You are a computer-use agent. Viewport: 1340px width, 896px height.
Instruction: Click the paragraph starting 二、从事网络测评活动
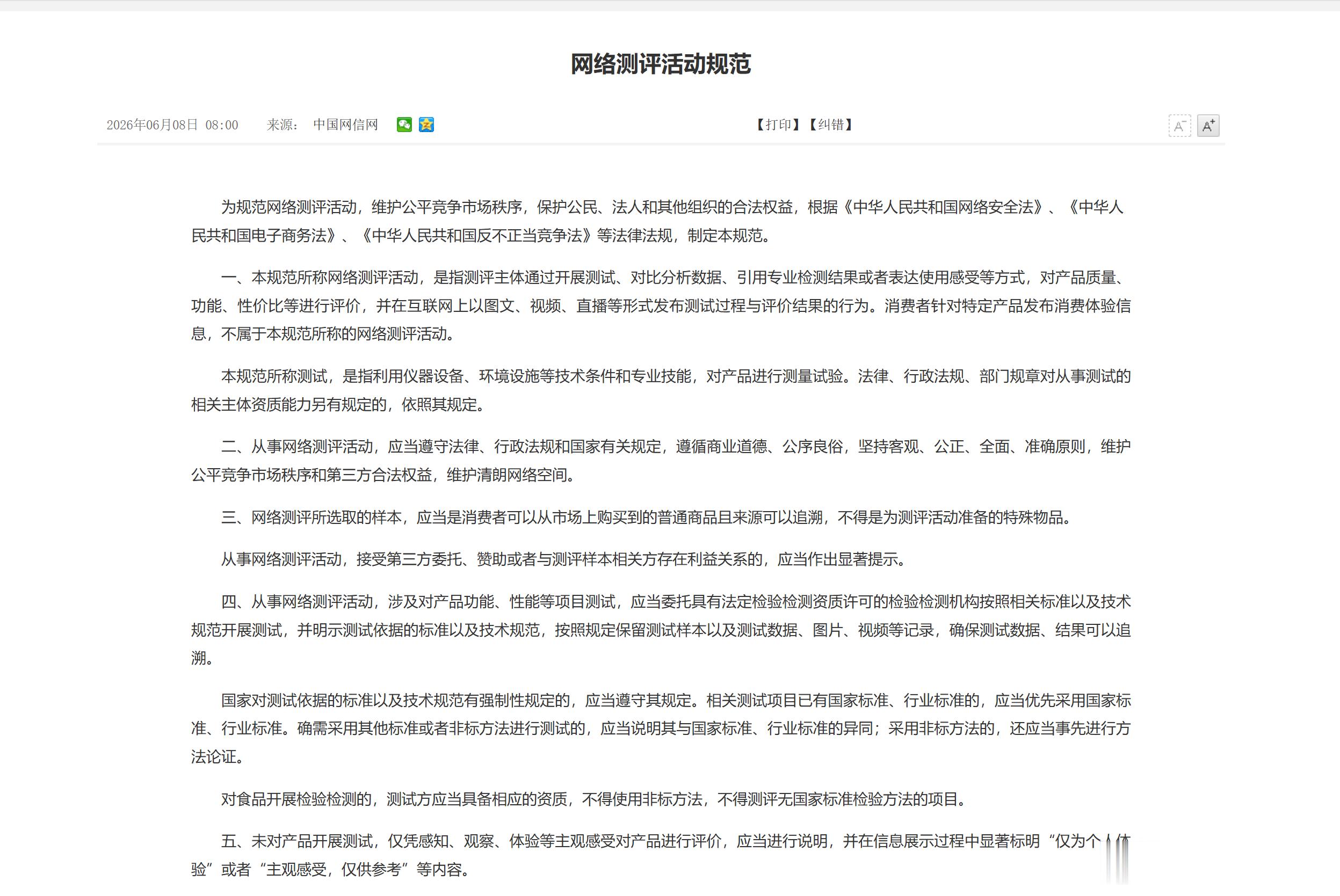[x=661, y=461]
